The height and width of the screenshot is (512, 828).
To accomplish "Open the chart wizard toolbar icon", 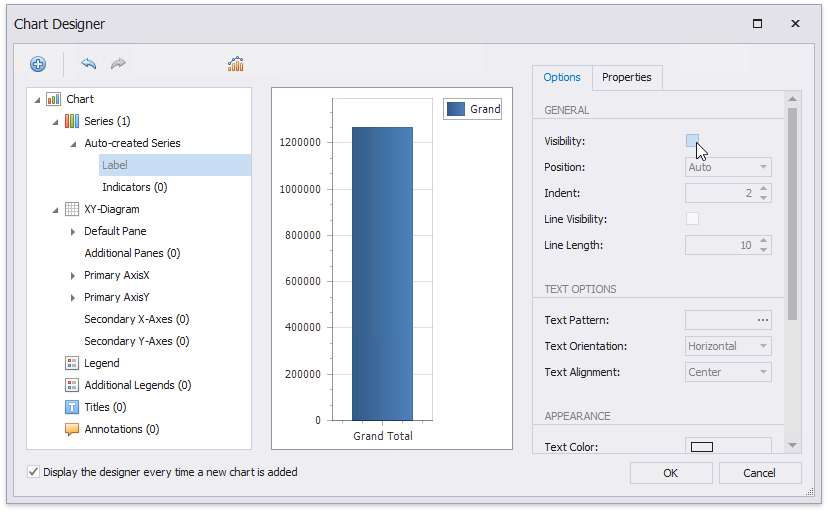I will tap(236, 64).
